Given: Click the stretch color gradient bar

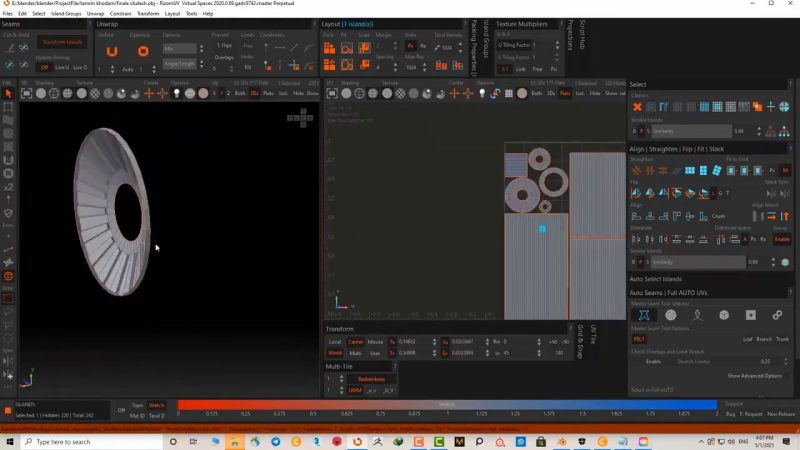Looking at the screenshot, I should (x=447, y=405).
